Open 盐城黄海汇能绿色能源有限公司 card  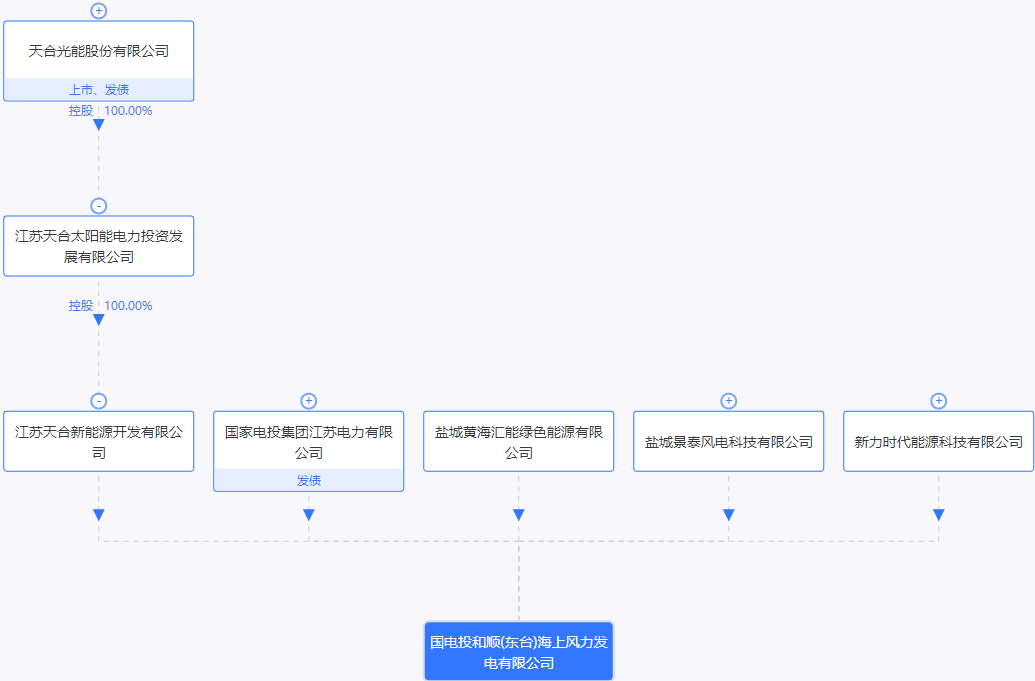pos(518,441)
